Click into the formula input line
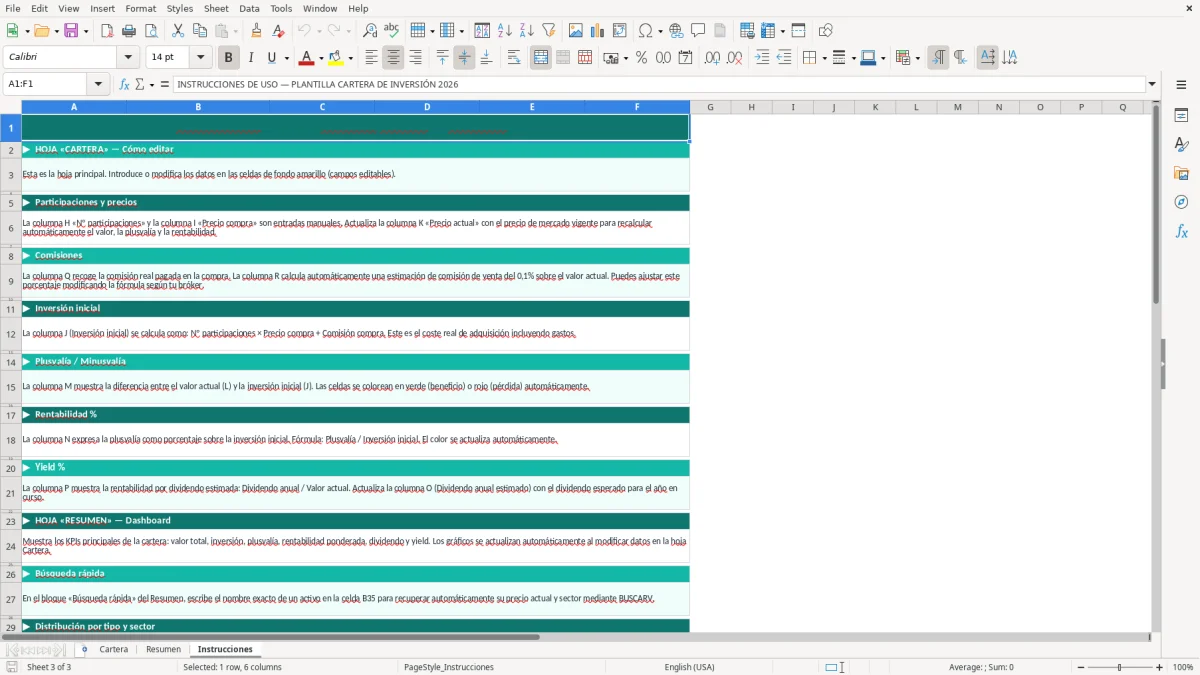 658,84
